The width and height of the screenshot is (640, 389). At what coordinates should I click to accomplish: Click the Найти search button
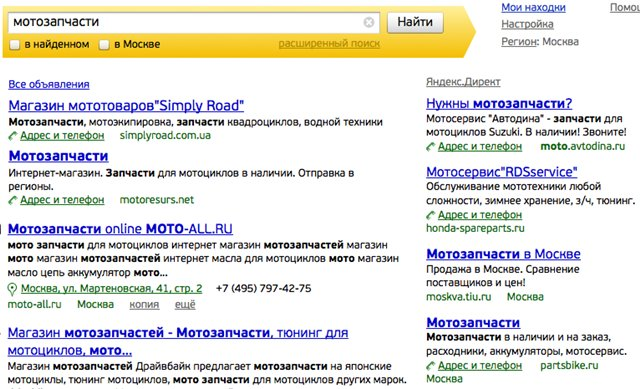pyautogui.click(x=415, y=22)
